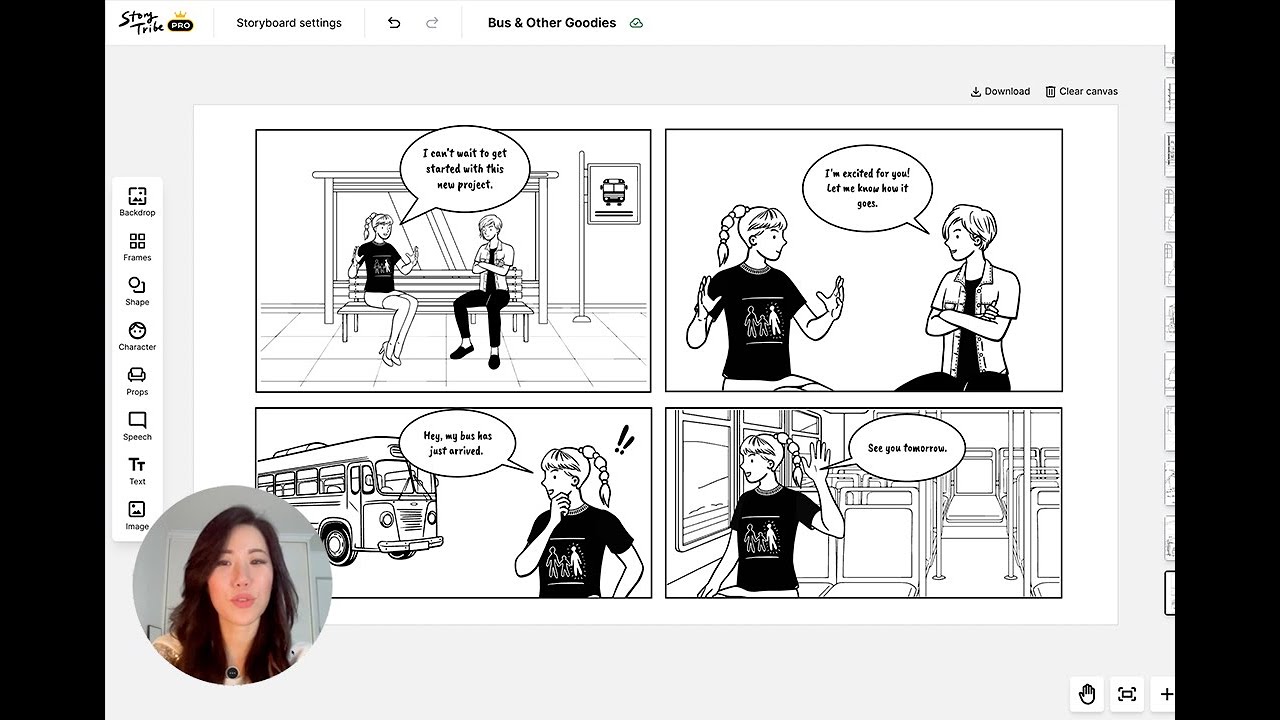The width and height of the screenshot is (1280, 720).
Task: Select the "I'm excited for you!" speech bubble
Action: click(x=867, y=189)
